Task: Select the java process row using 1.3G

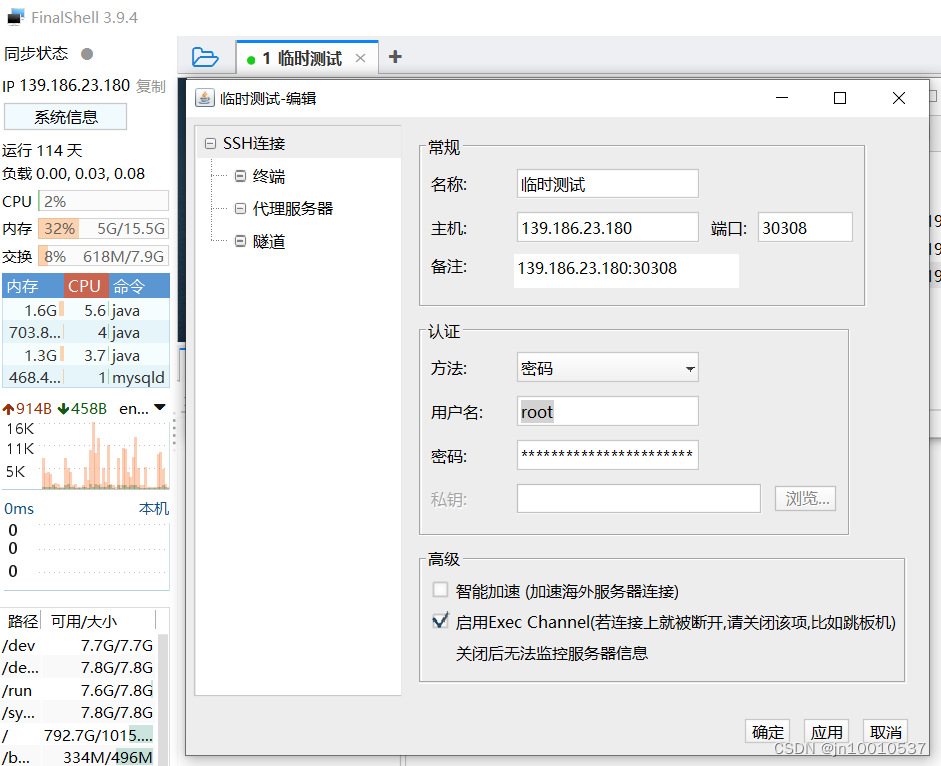Action: (x=86, y=355)
